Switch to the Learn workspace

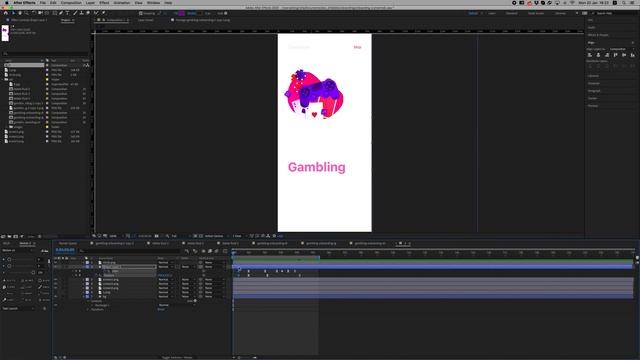pos(492,13)
